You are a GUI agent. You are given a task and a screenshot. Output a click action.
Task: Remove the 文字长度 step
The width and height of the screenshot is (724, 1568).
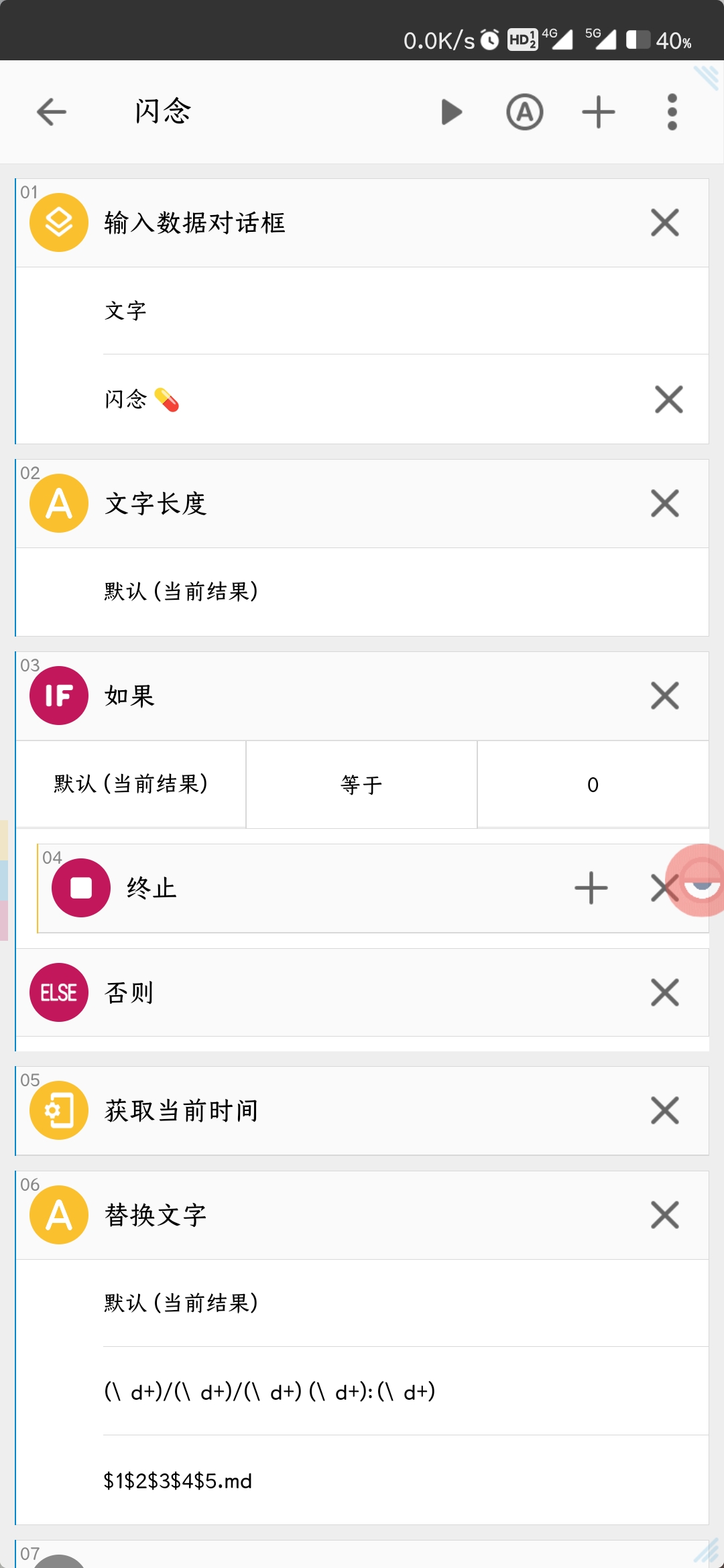(x=664, y=503)
